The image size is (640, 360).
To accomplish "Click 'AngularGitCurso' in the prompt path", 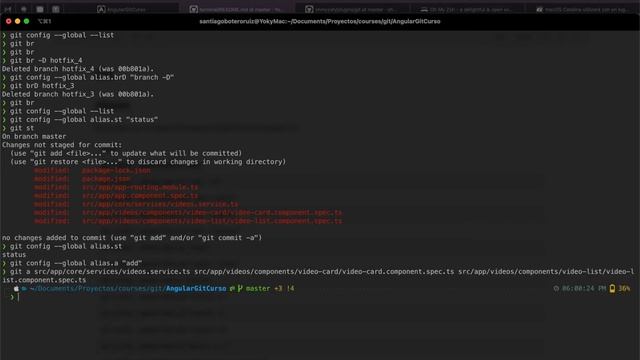I will pyautogui.click(x=196, y=289).
